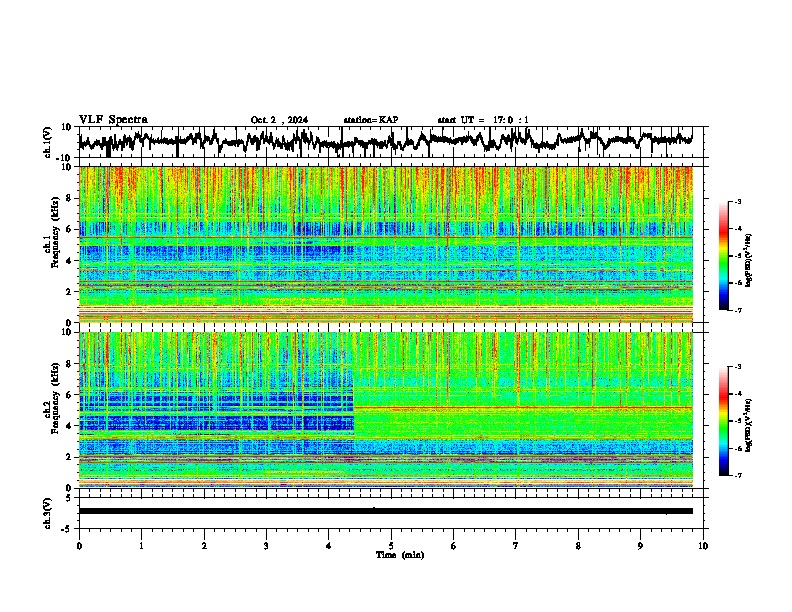Viewport: 792px width, 612px height.
Task: Click the ch.2 color scale bar
Action: [724, 421]
